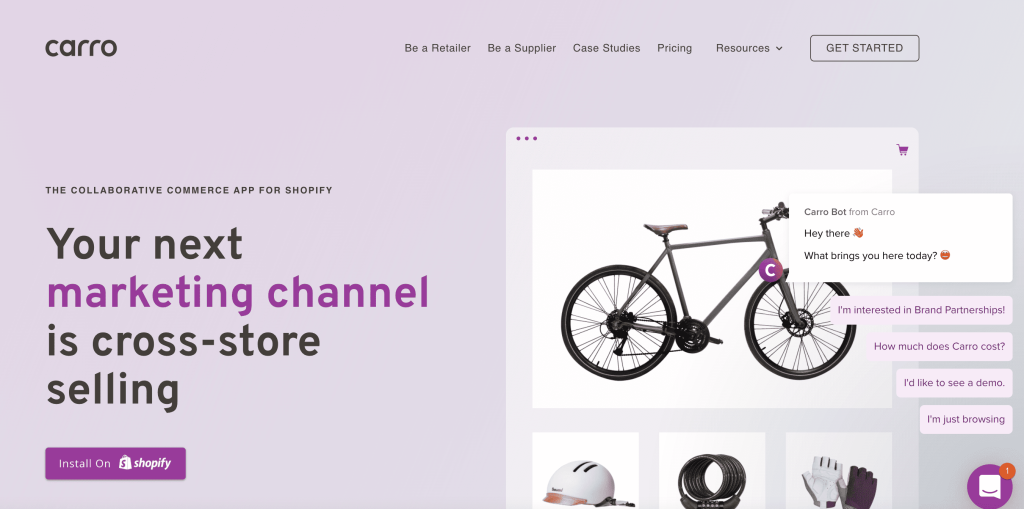Open the purple chat launcher bubble
Viewport: 1024px width, 509px height.
tap(989, 487)
